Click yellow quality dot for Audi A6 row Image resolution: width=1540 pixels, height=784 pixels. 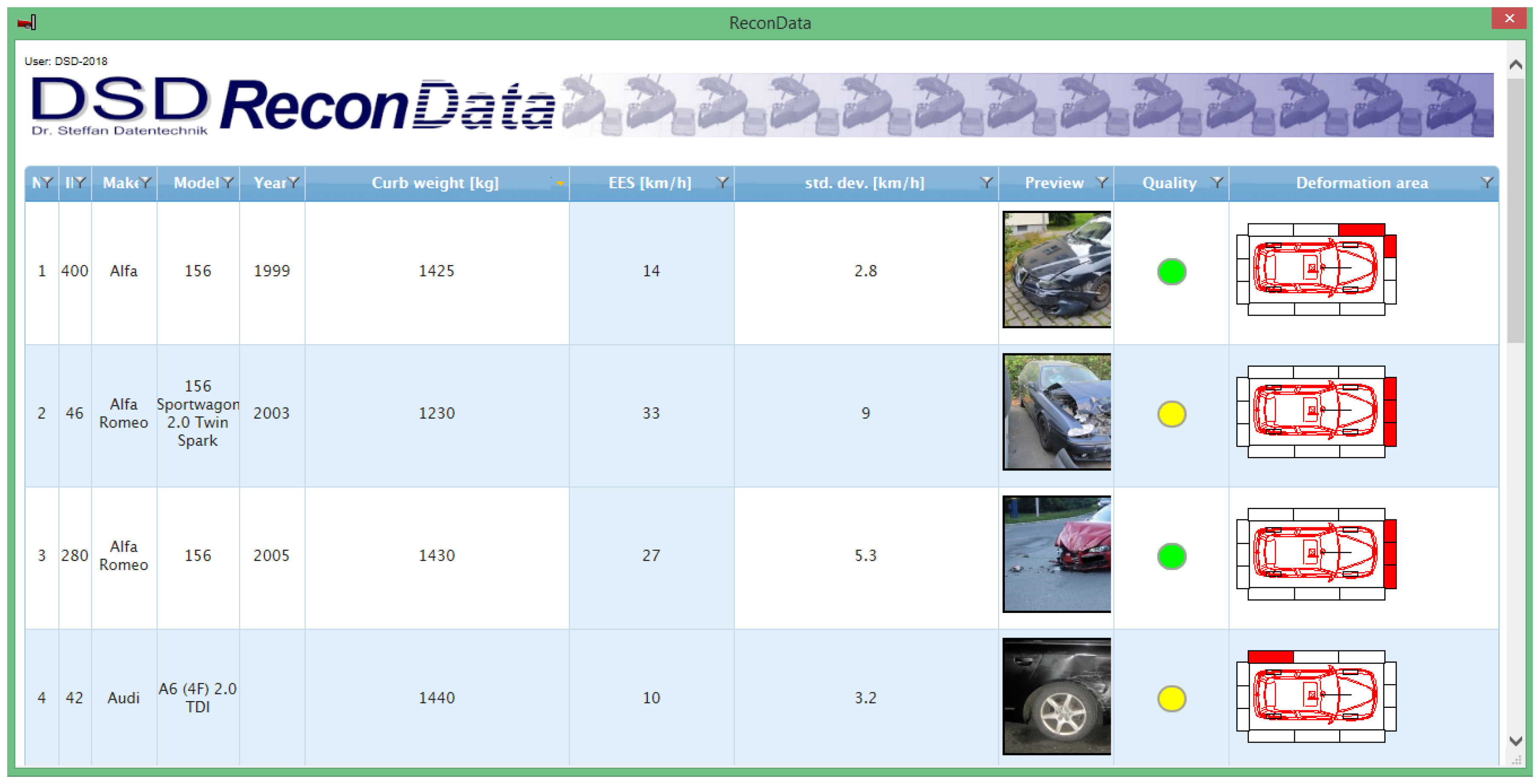click(x=1171, y=698)
